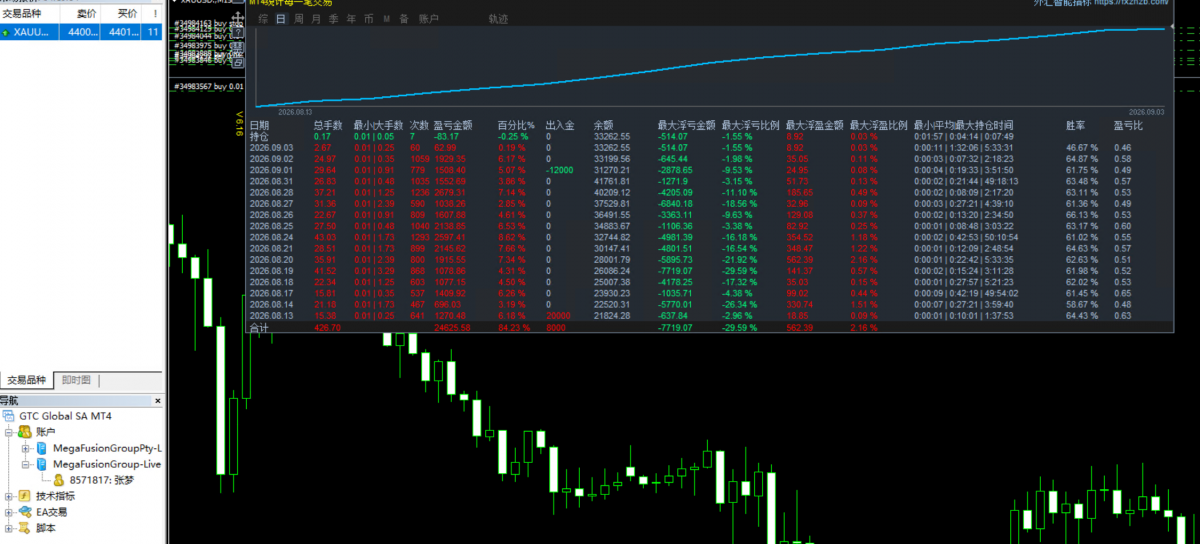Select the 周 weekly period tab

pyautogui.click(x=299, y=19)
